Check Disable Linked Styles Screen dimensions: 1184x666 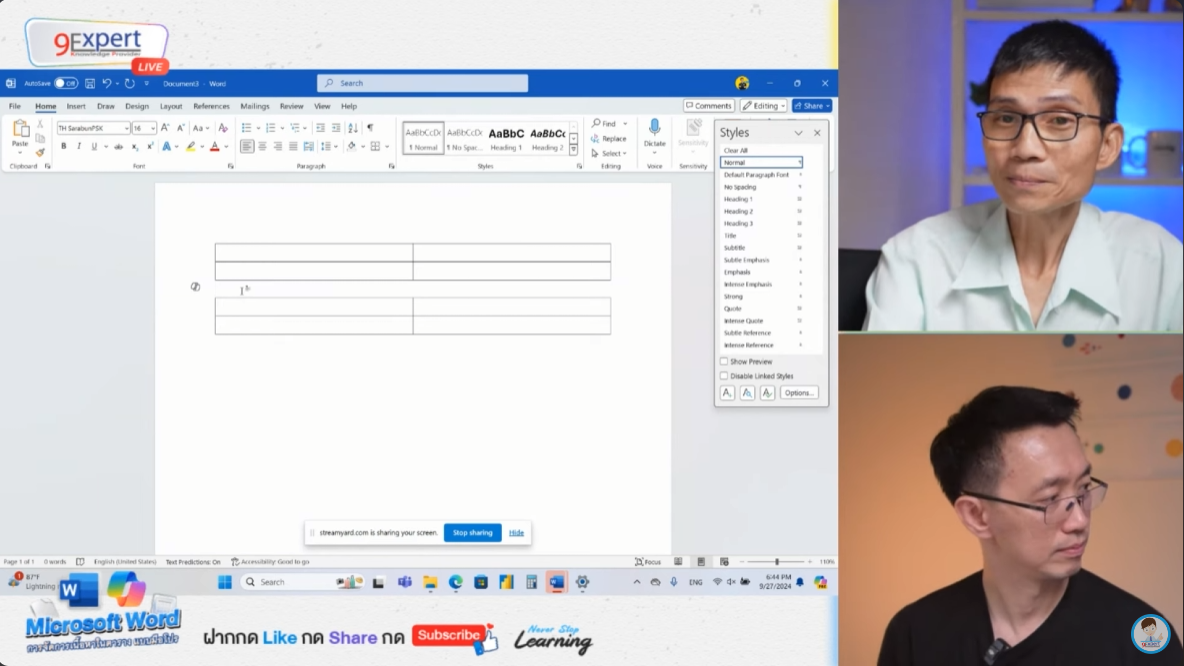(x=724, y=376)
